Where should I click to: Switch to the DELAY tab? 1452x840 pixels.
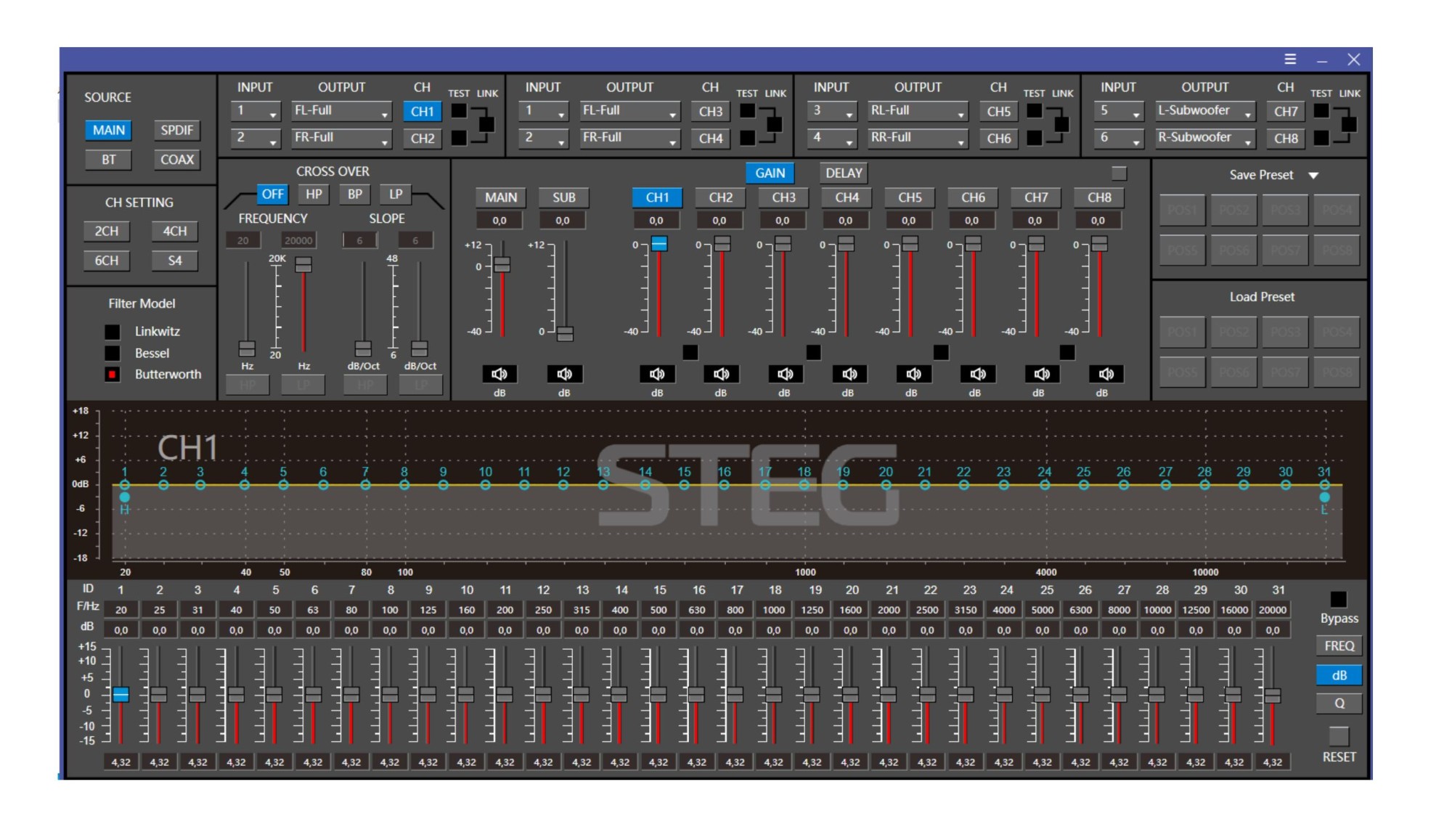(844, 174)
